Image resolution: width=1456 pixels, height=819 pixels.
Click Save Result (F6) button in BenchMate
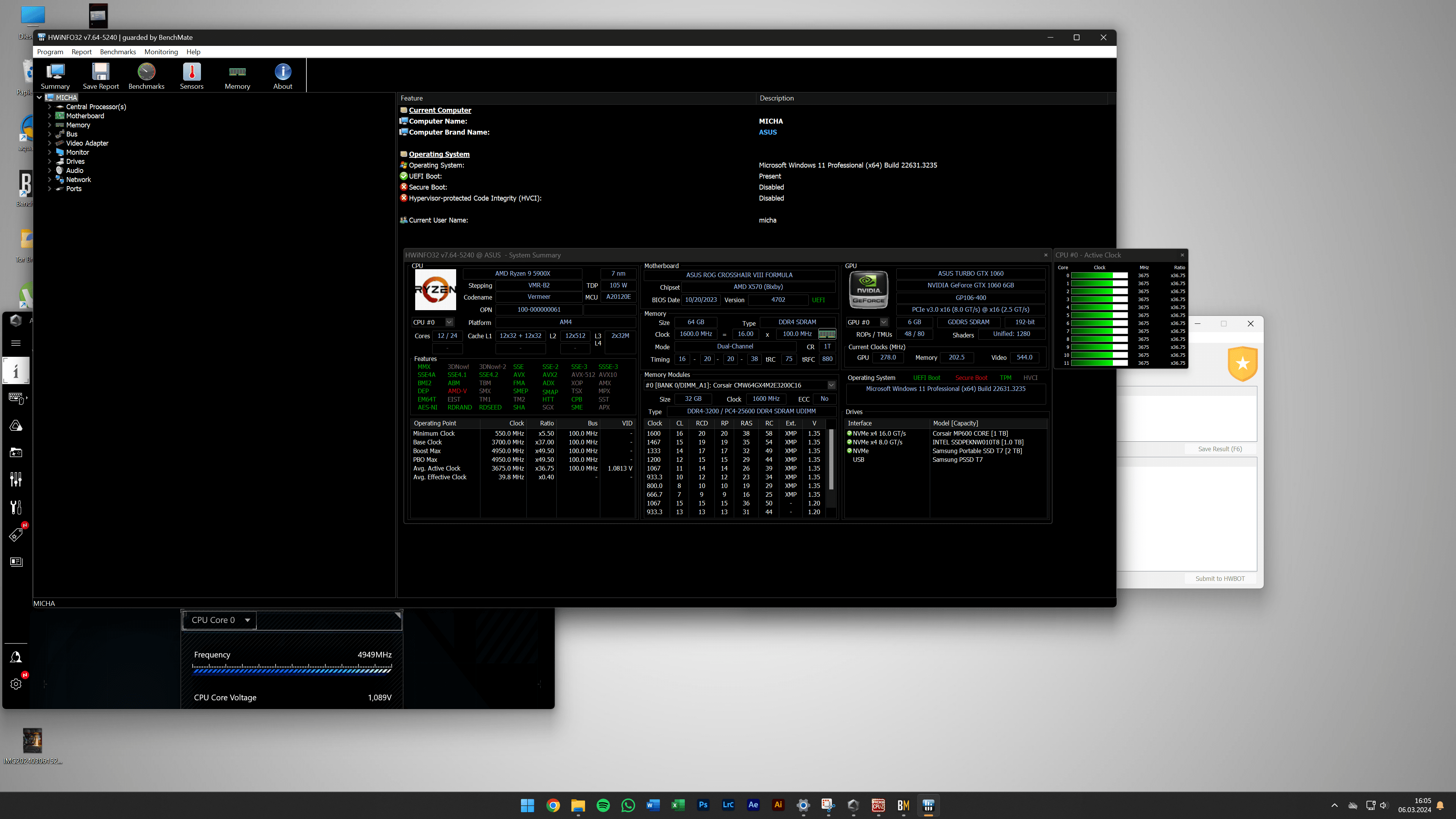click(1220, 449)
